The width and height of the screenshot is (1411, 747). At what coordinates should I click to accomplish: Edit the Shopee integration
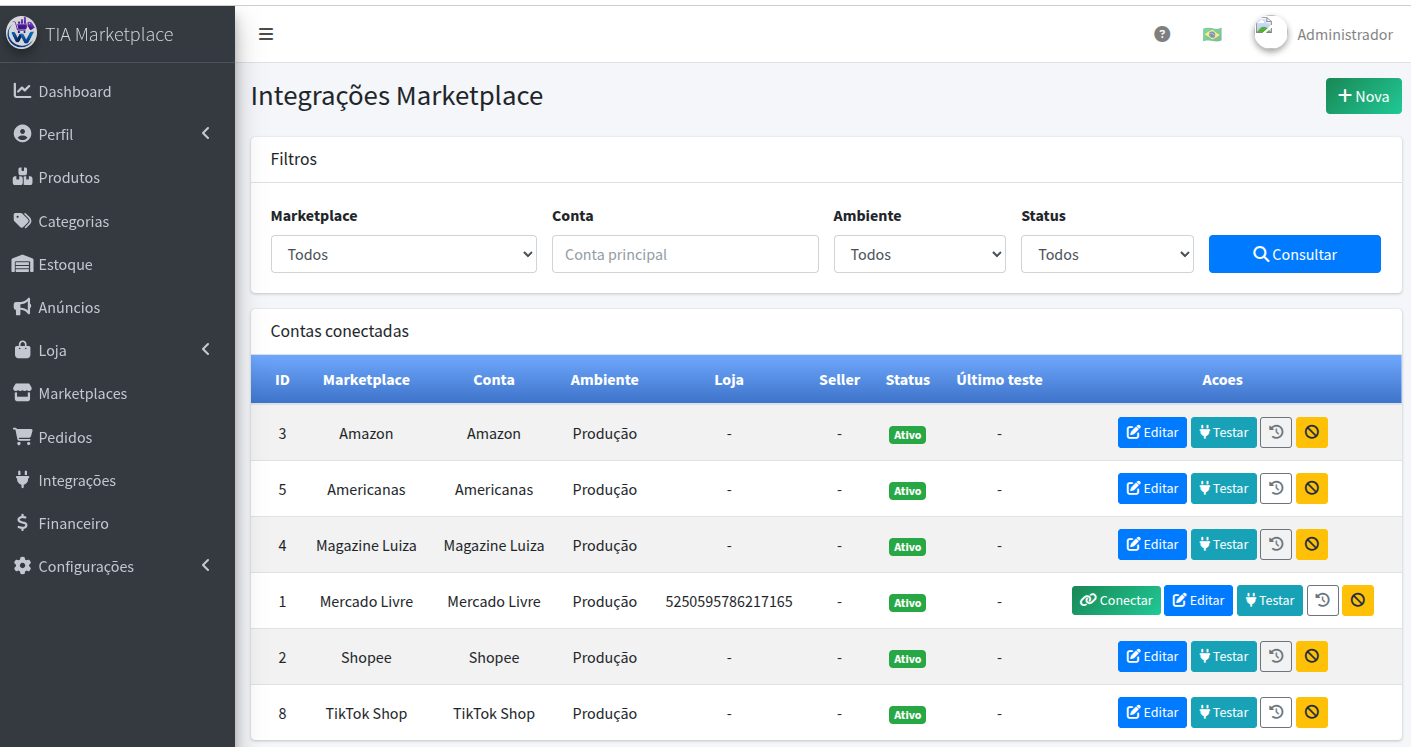(1152, 657)
